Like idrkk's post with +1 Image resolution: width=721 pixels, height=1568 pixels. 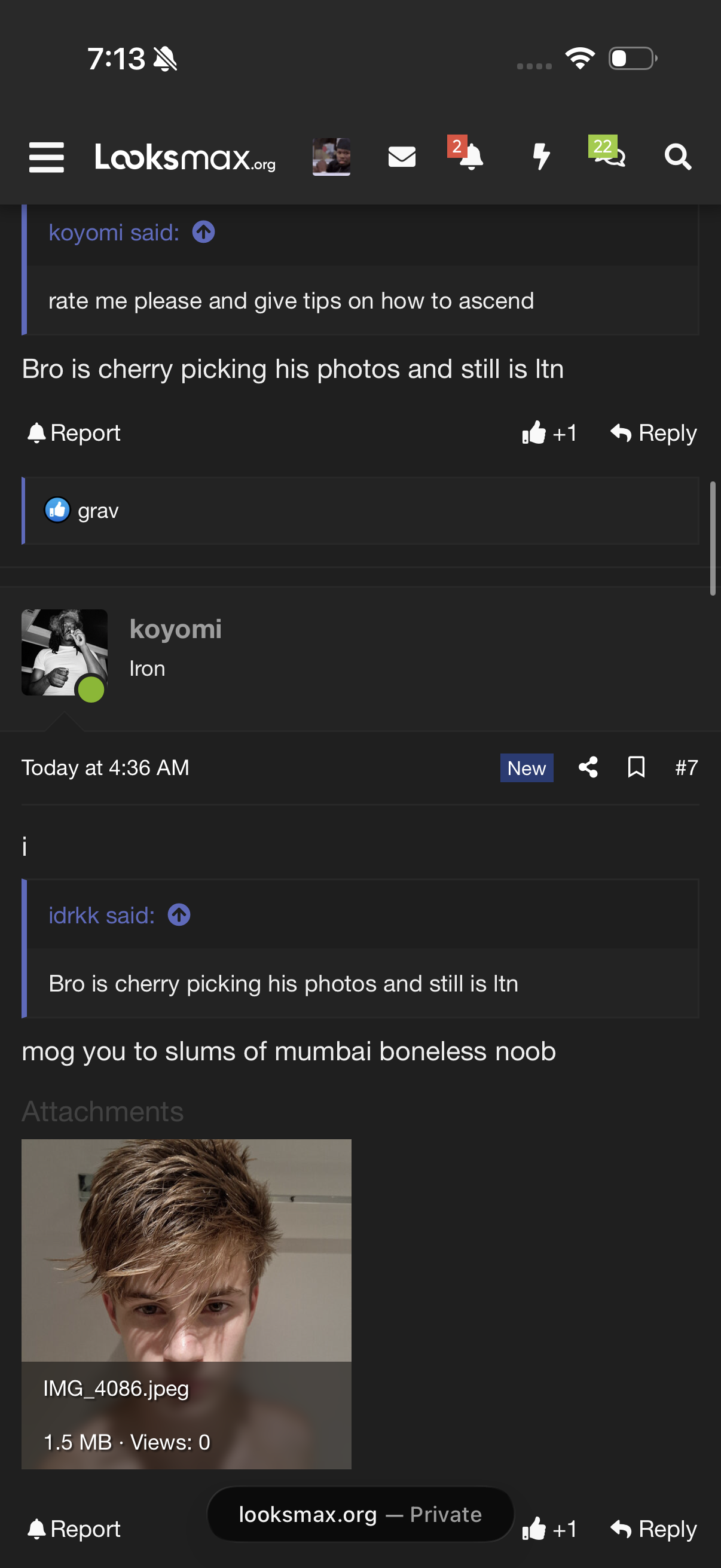point(549,433)
